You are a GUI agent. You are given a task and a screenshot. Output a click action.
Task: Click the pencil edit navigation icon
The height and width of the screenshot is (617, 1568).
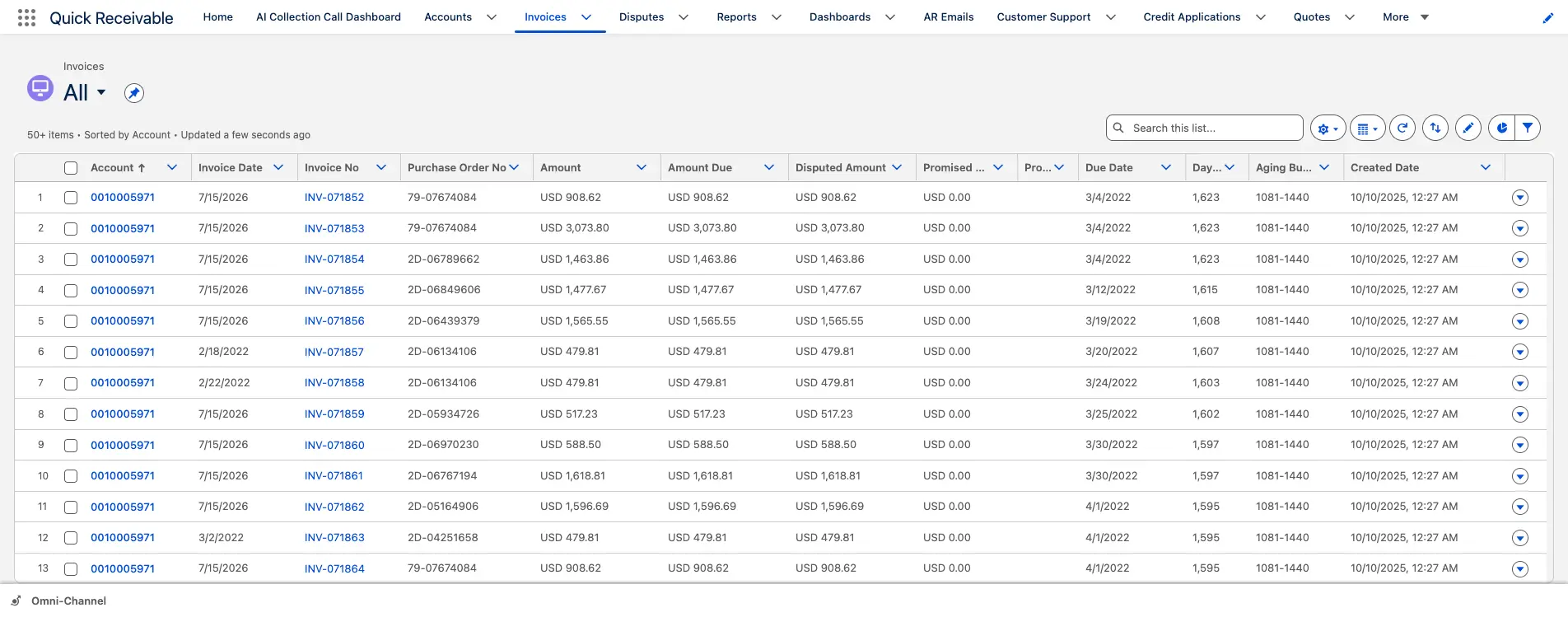coord(1547,17)
